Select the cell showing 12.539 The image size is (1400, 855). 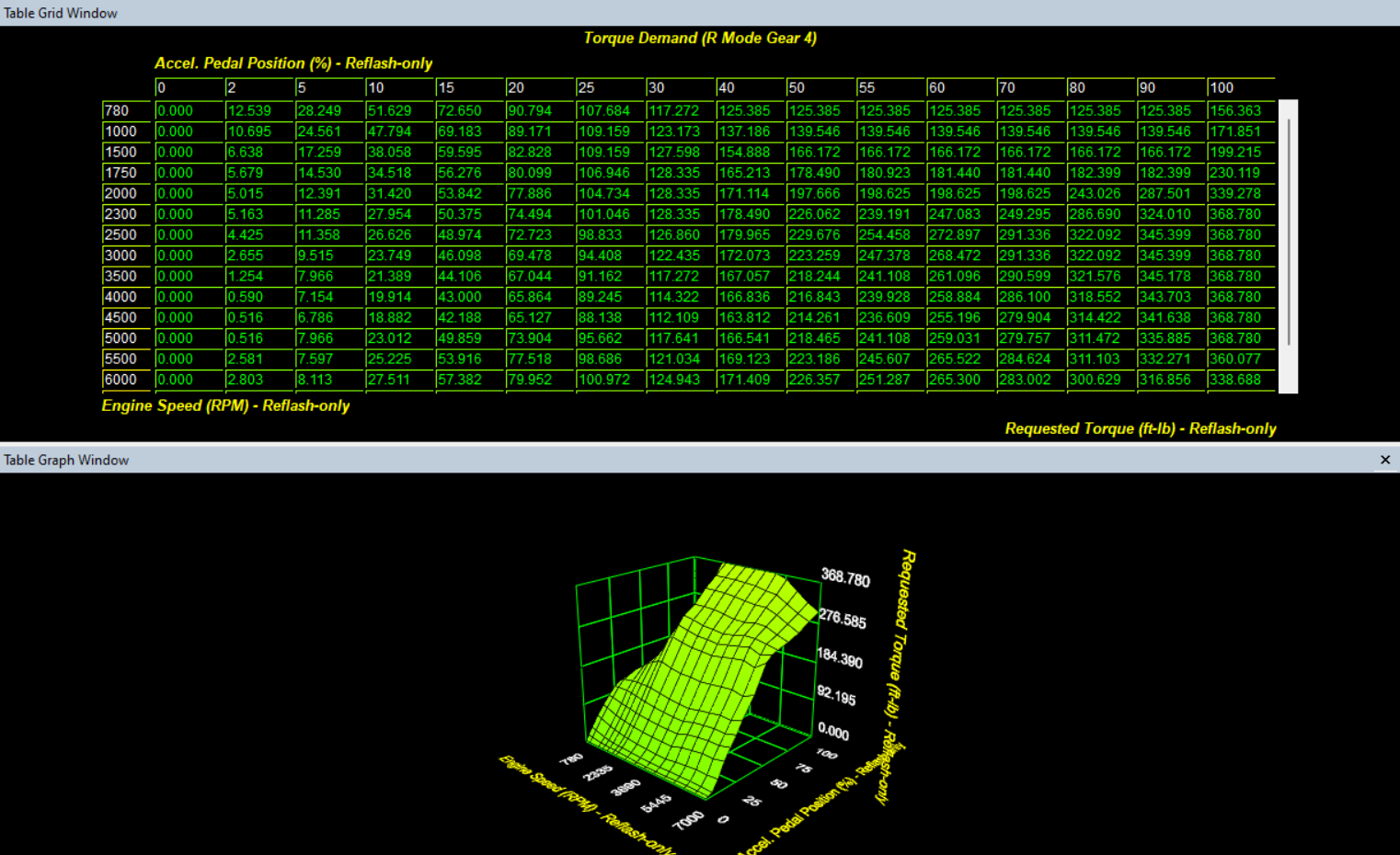[x=258, y=111]
